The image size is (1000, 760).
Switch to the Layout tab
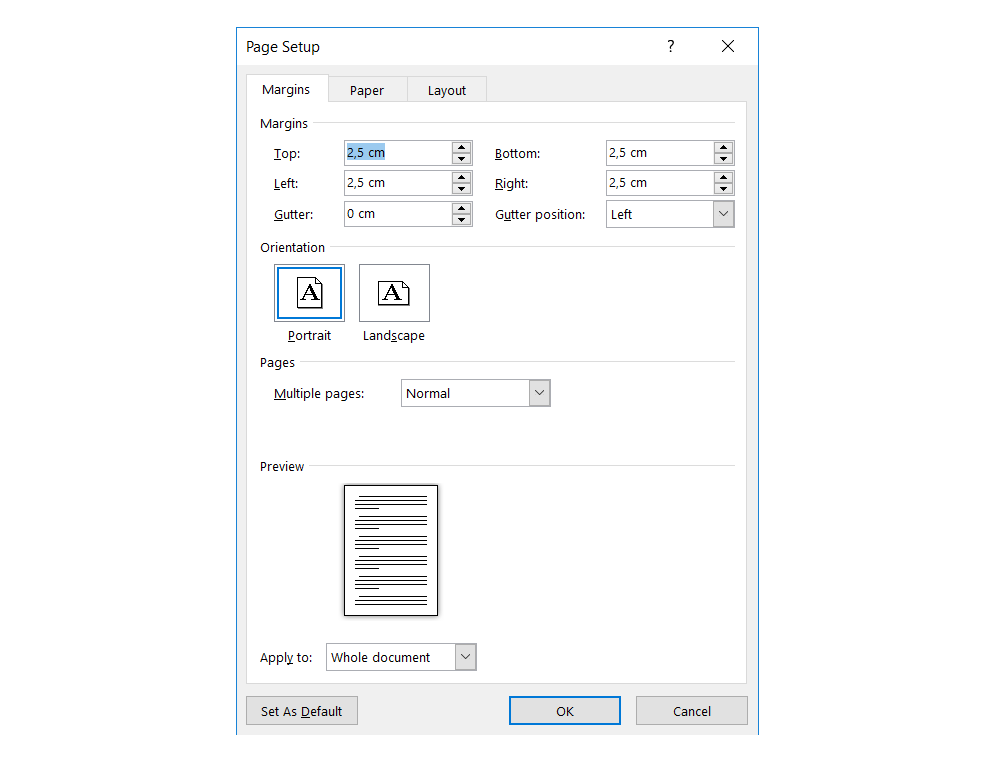[447, 90]
